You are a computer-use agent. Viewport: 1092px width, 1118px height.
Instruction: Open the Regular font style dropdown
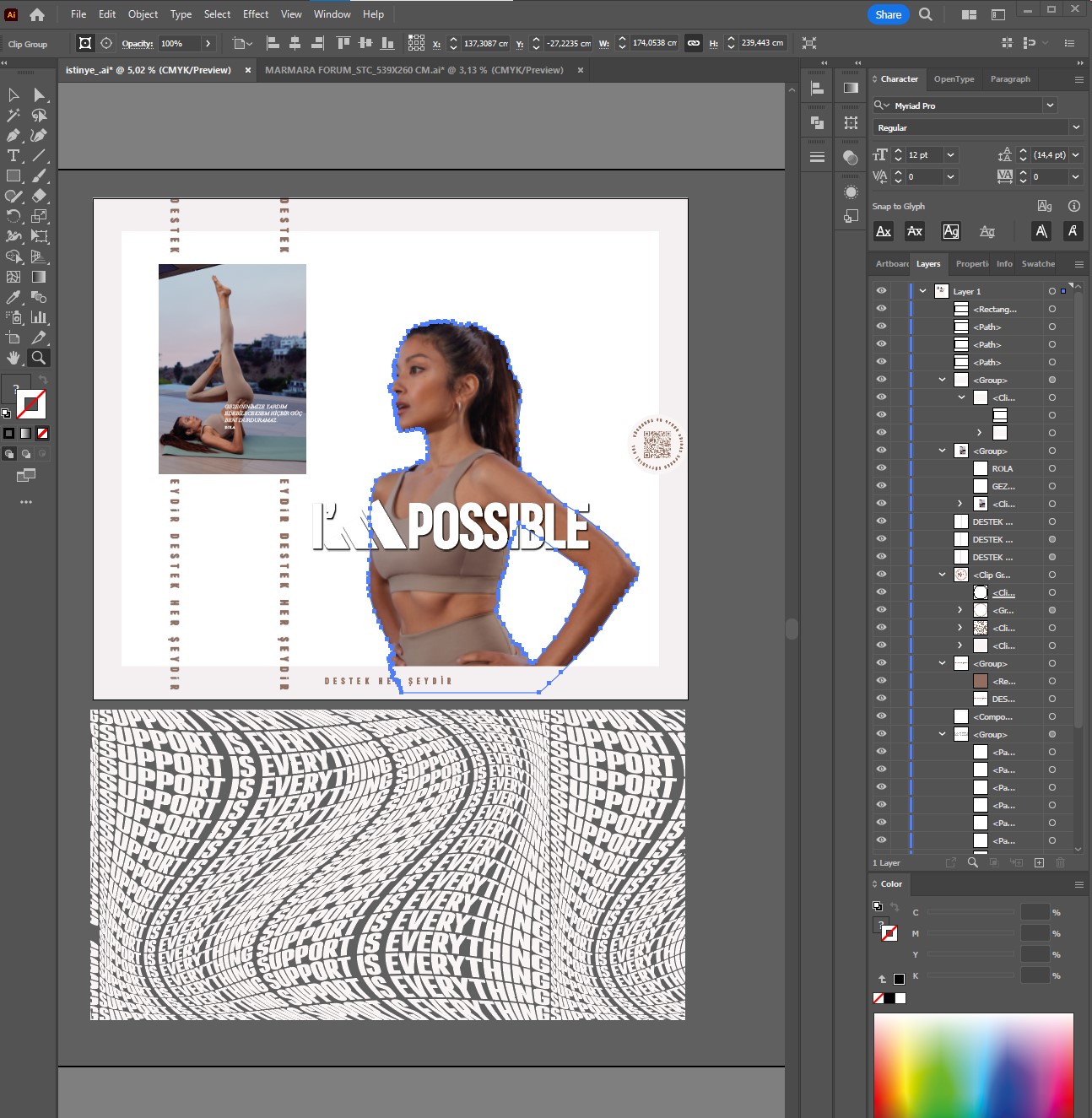[1075, 127]
